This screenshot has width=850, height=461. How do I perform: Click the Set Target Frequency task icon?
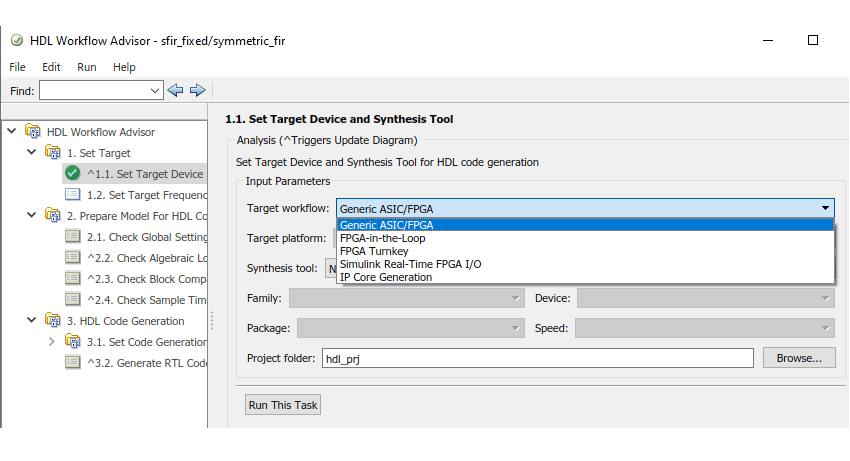pos(72,195)
